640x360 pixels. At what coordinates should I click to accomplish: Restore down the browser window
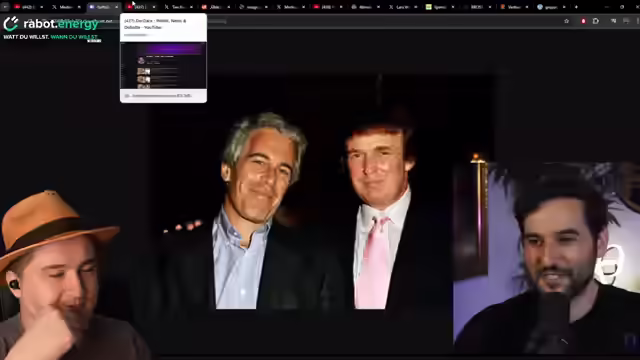pyautogui.click(x=622, y=7)
